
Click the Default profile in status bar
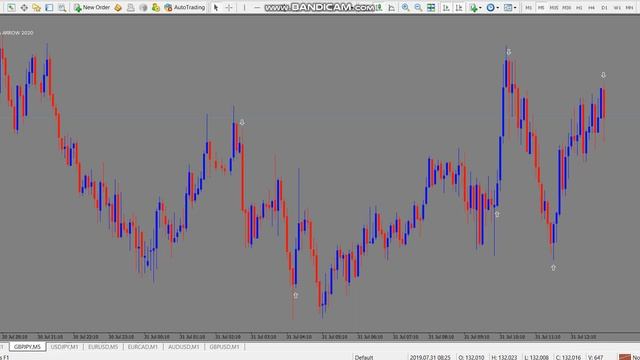tap(364, 357)
